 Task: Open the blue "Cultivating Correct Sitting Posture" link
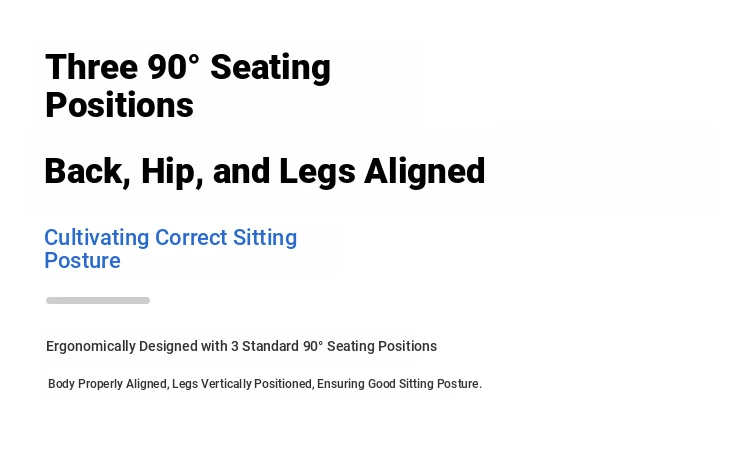171,249
